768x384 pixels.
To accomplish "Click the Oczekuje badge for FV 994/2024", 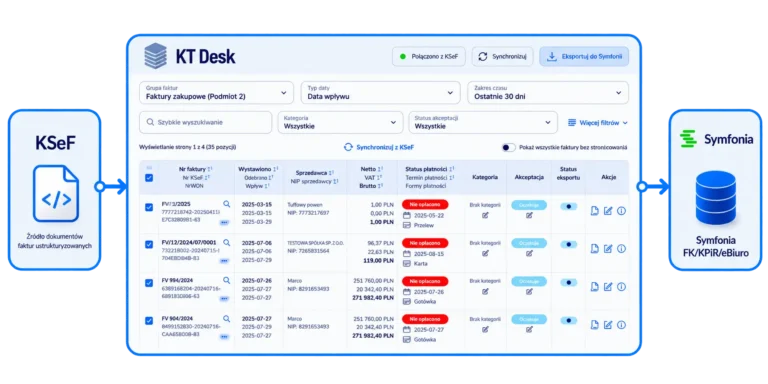I will tap(529, 281).
